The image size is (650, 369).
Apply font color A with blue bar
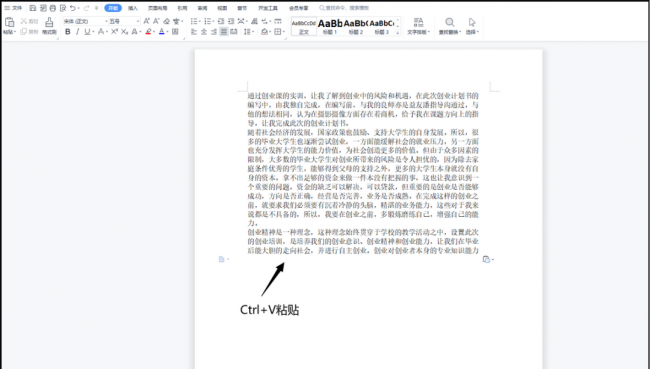[x=162, y=32]
